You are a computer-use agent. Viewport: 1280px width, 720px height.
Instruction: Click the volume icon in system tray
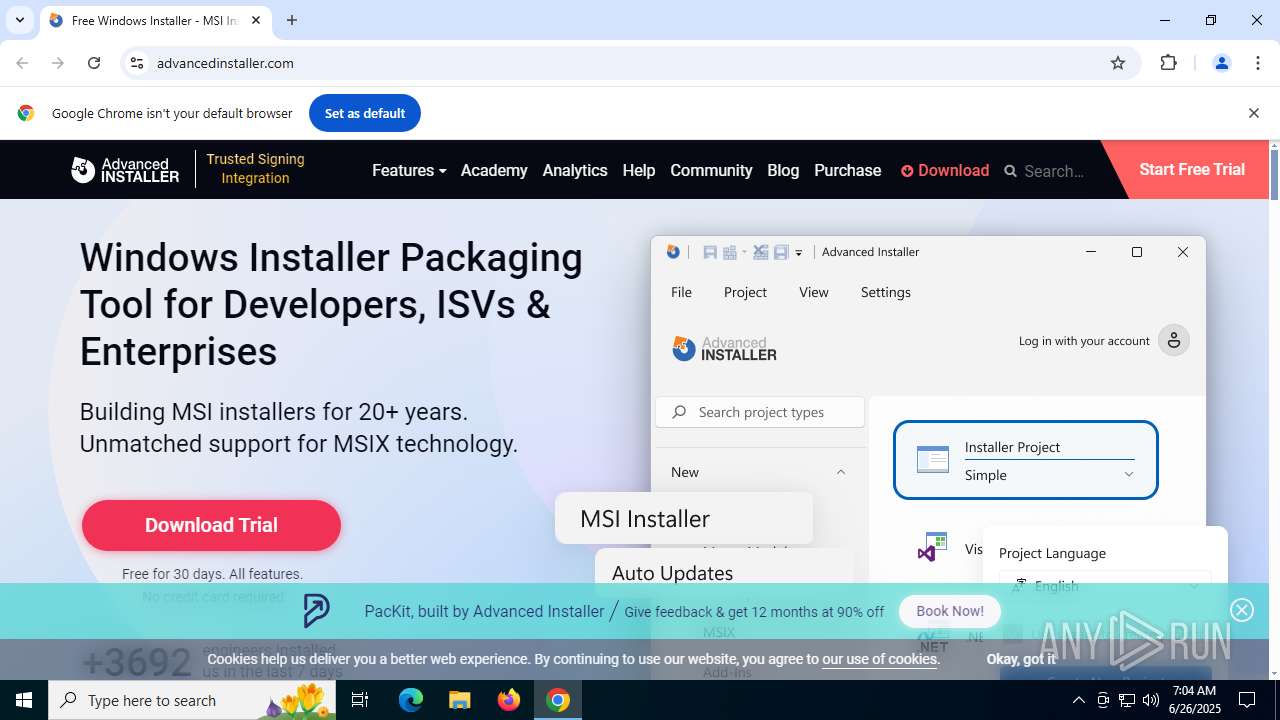tap(1151, 700)
